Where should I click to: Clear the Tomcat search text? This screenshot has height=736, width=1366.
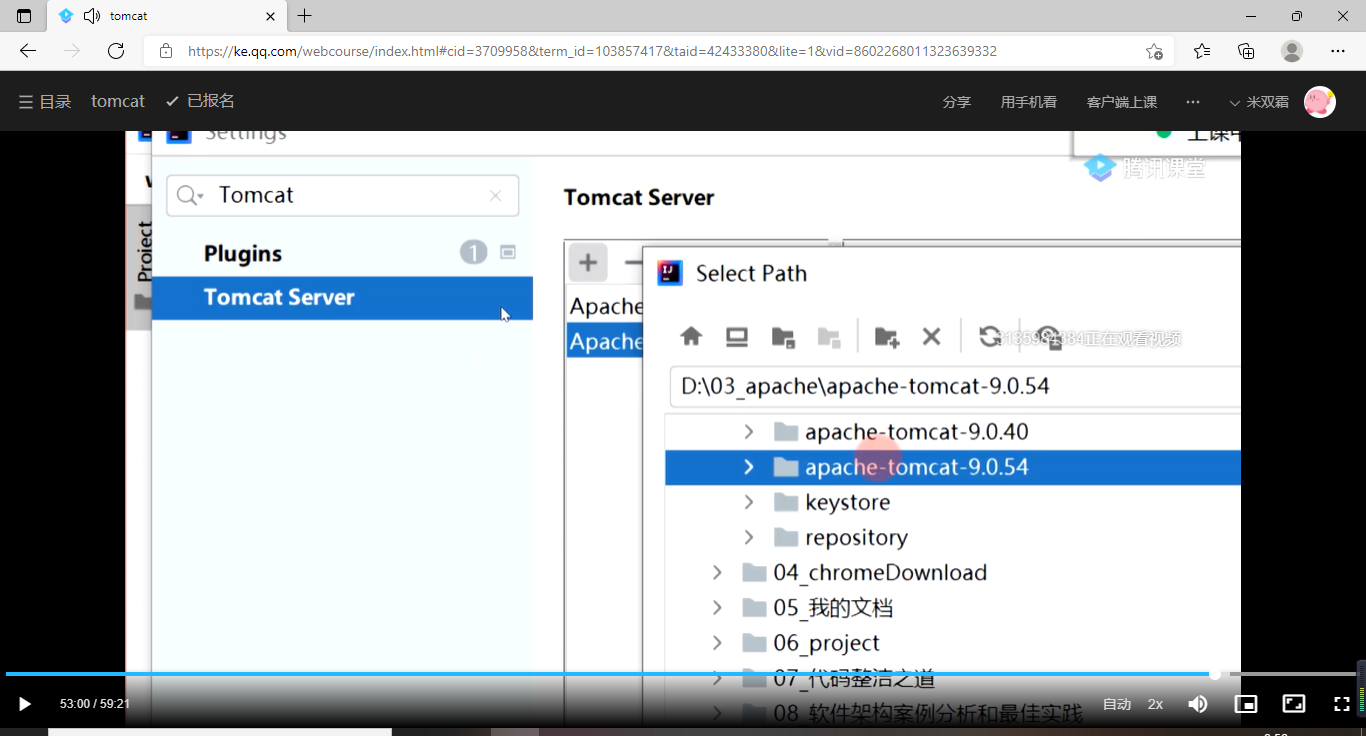click(495, 196)
